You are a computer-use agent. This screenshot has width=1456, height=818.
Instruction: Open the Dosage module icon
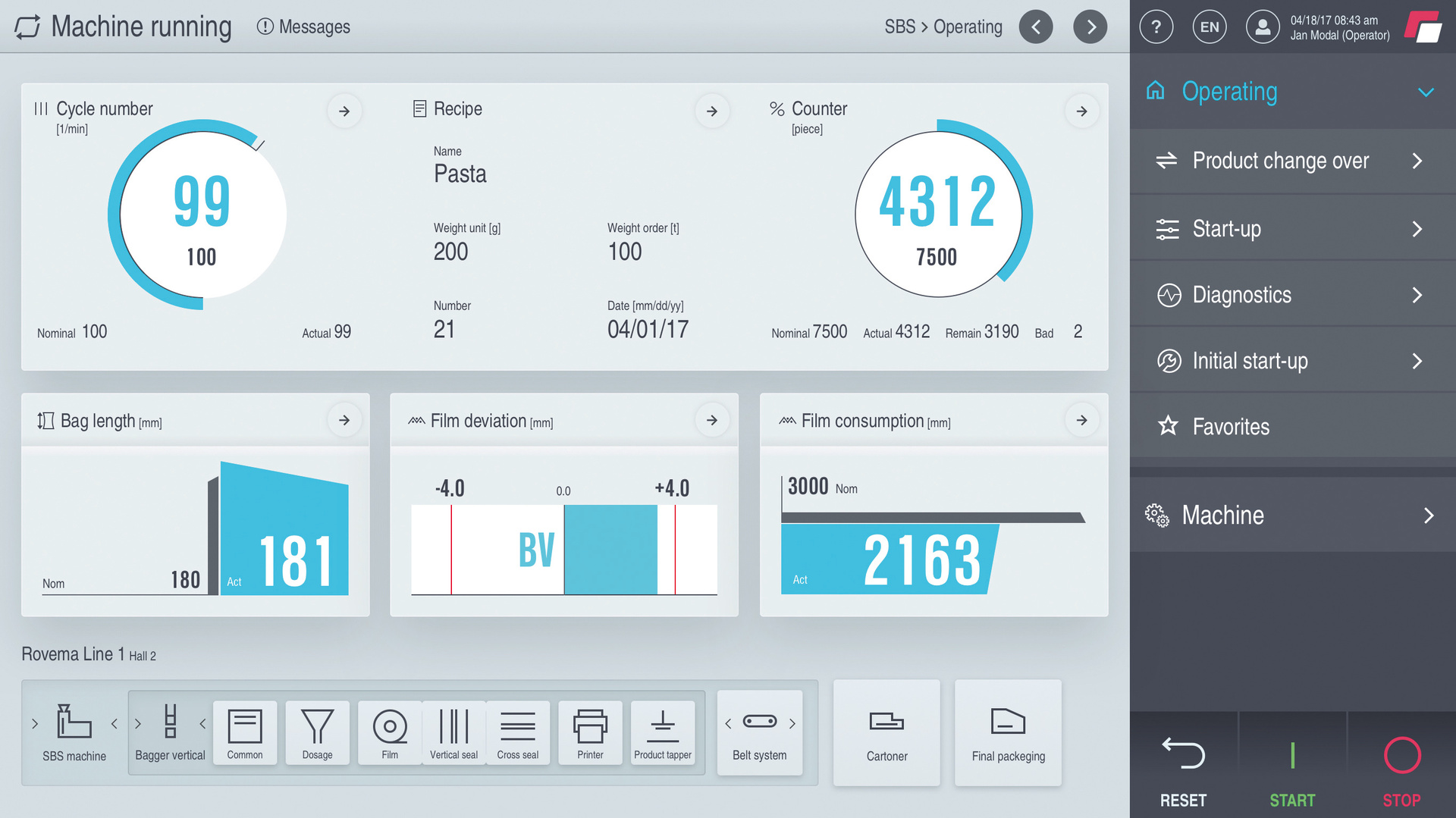(317, 732)
